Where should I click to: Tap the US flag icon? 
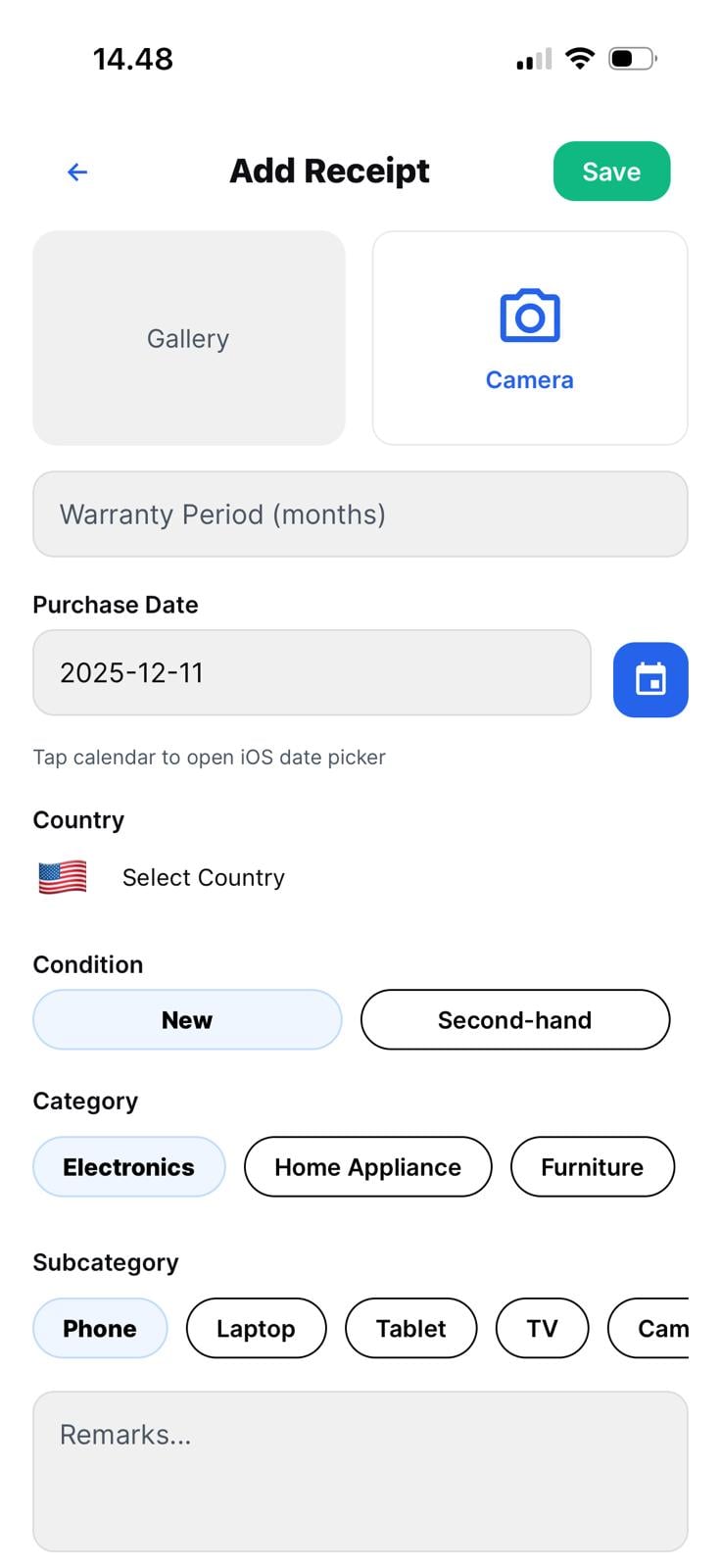(x=63, y=877)
